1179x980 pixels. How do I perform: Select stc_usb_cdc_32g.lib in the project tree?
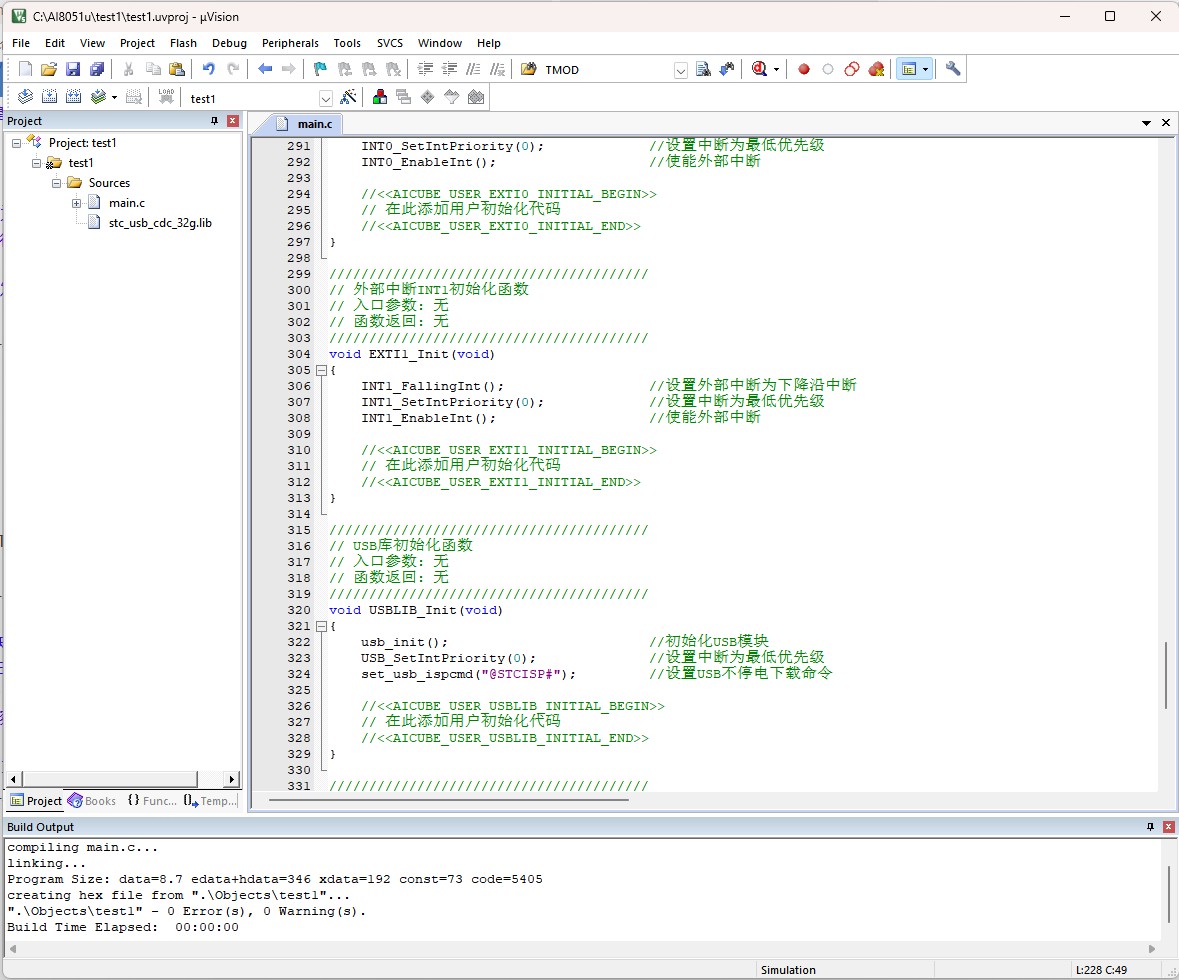(x=160, y=223)
